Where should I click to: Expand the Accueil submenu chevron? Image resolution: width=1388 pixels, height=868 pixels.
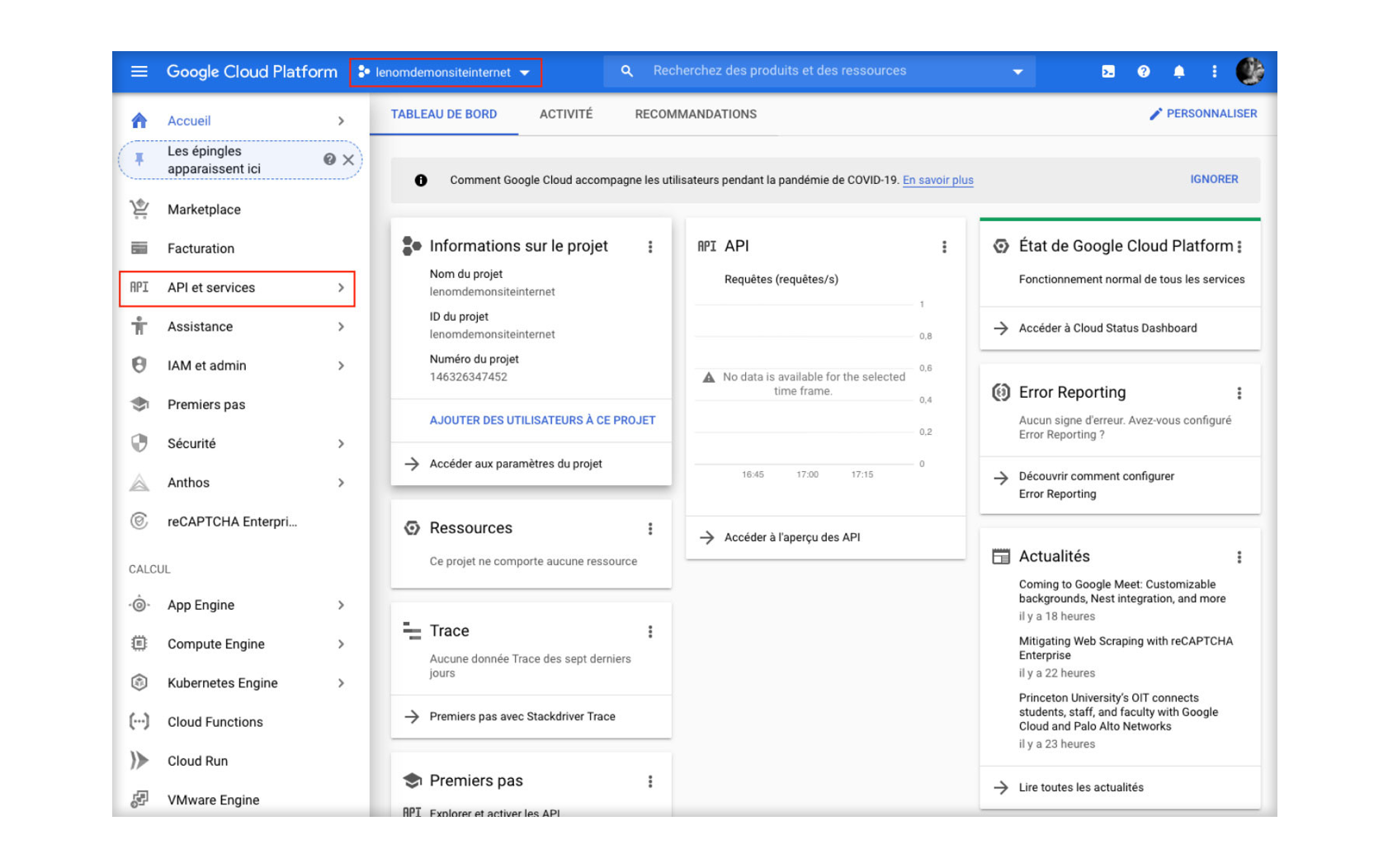341,120
